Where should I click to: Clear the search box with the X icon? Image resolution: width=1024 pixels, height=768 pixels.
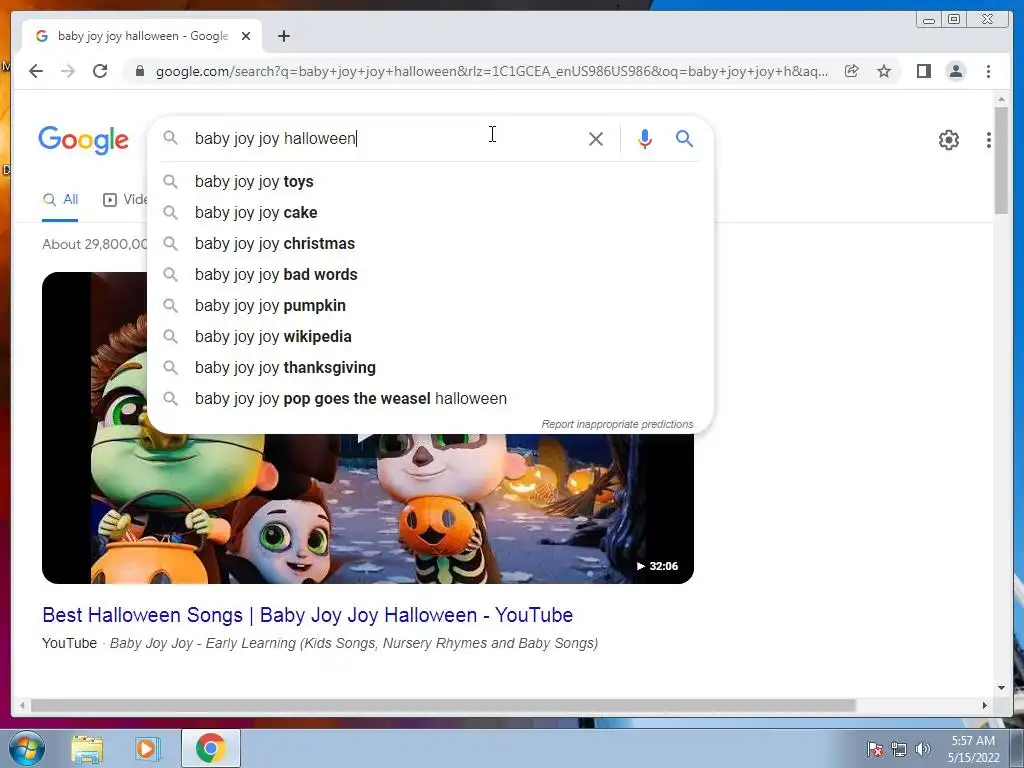[x=596, y=138]
